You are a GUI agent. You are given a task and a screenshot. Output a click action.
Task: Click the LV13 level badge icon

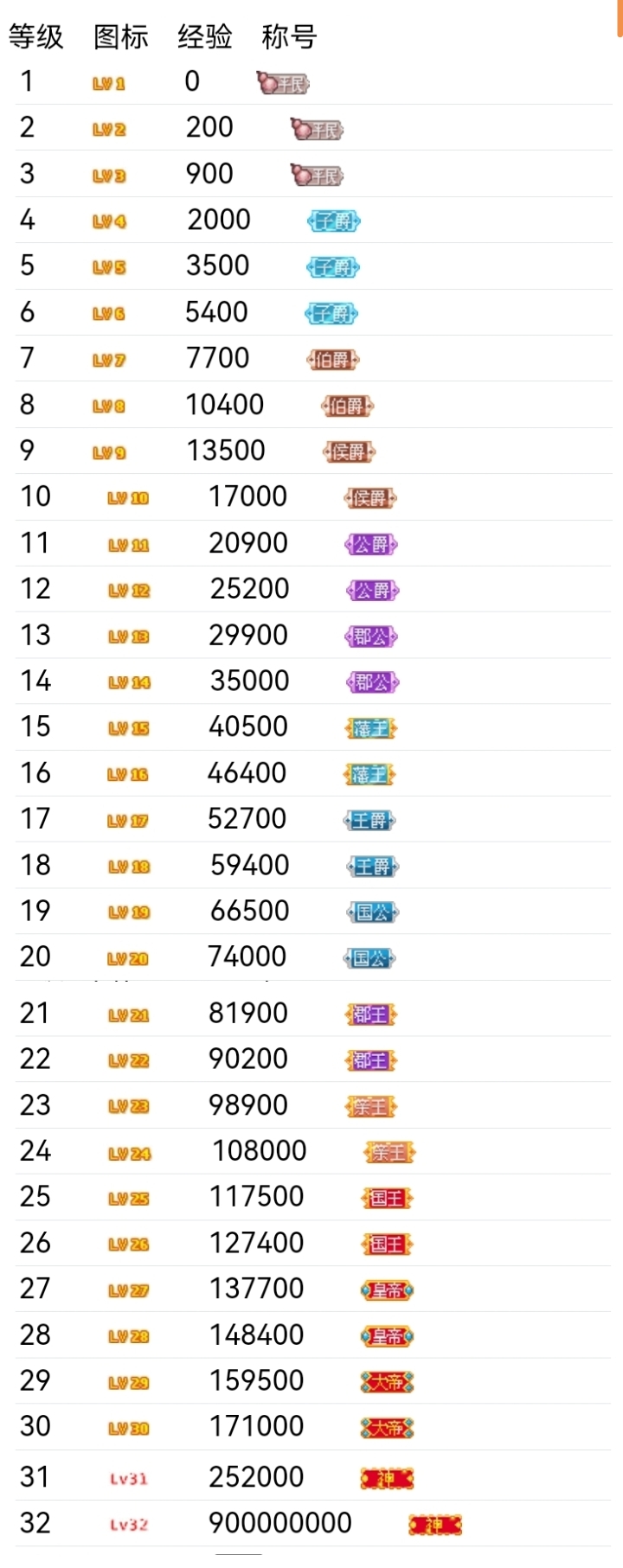(x=129, y=637)
